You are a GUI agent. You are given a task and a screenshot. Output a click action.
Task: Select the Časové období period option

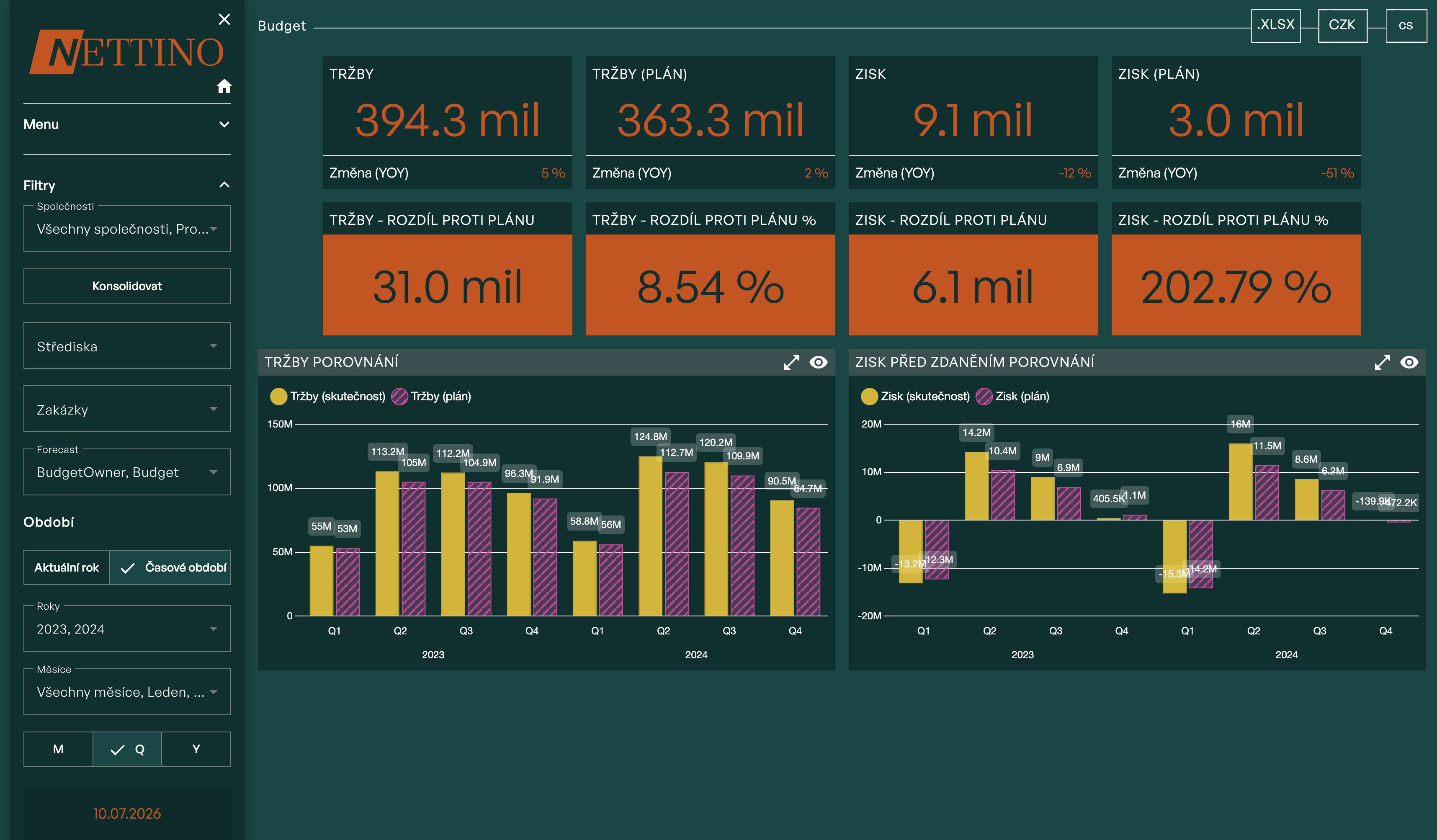pos(170,567)
